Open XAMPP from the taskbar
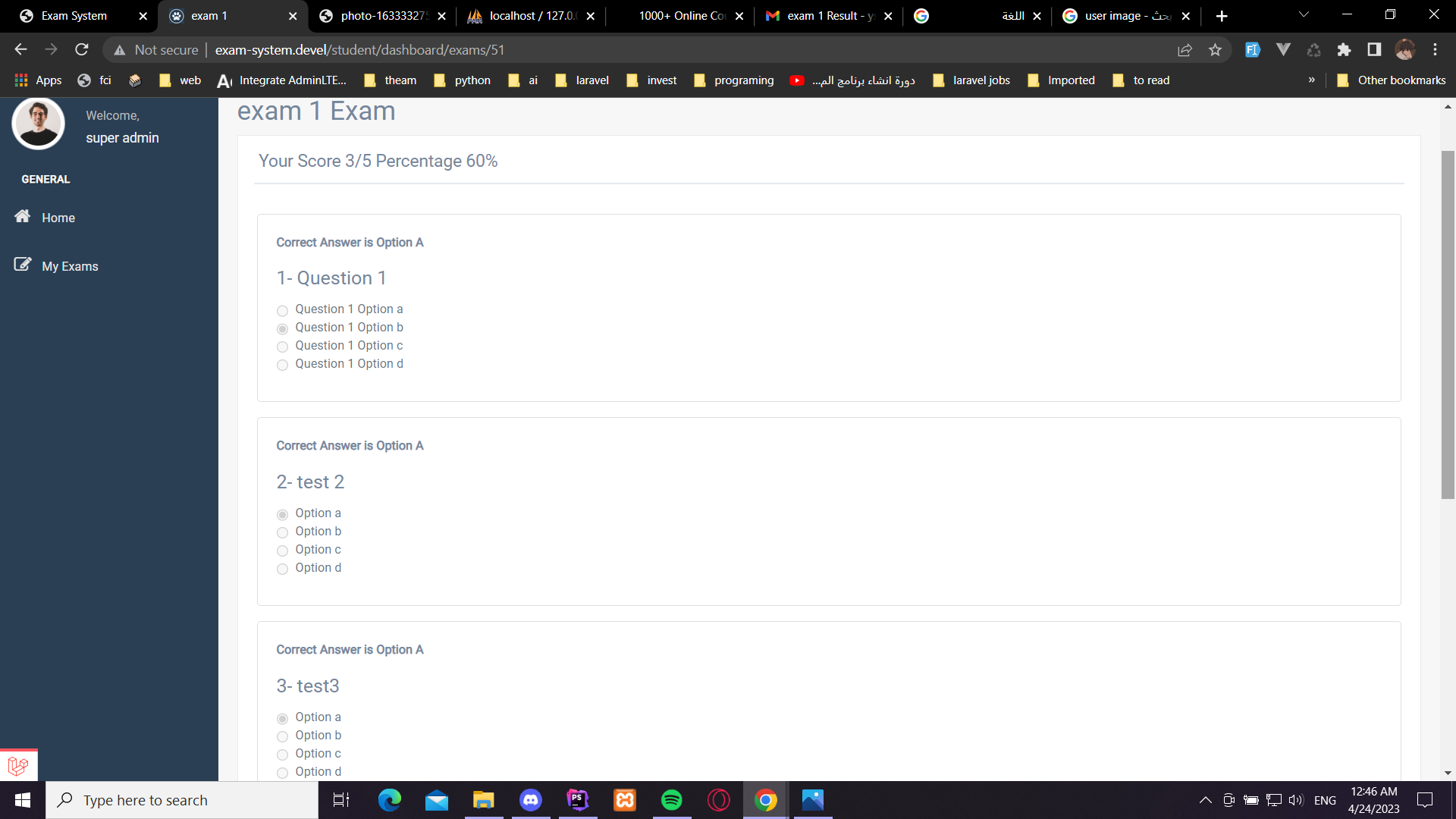1456x819 pixels. [x=625, y=800]
